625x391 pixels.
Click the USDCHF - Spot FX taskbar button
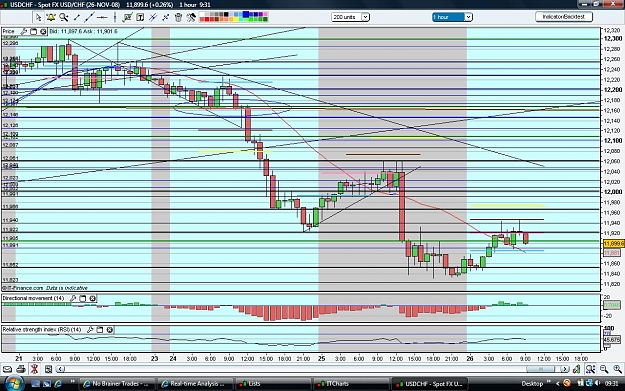(430, 384)
